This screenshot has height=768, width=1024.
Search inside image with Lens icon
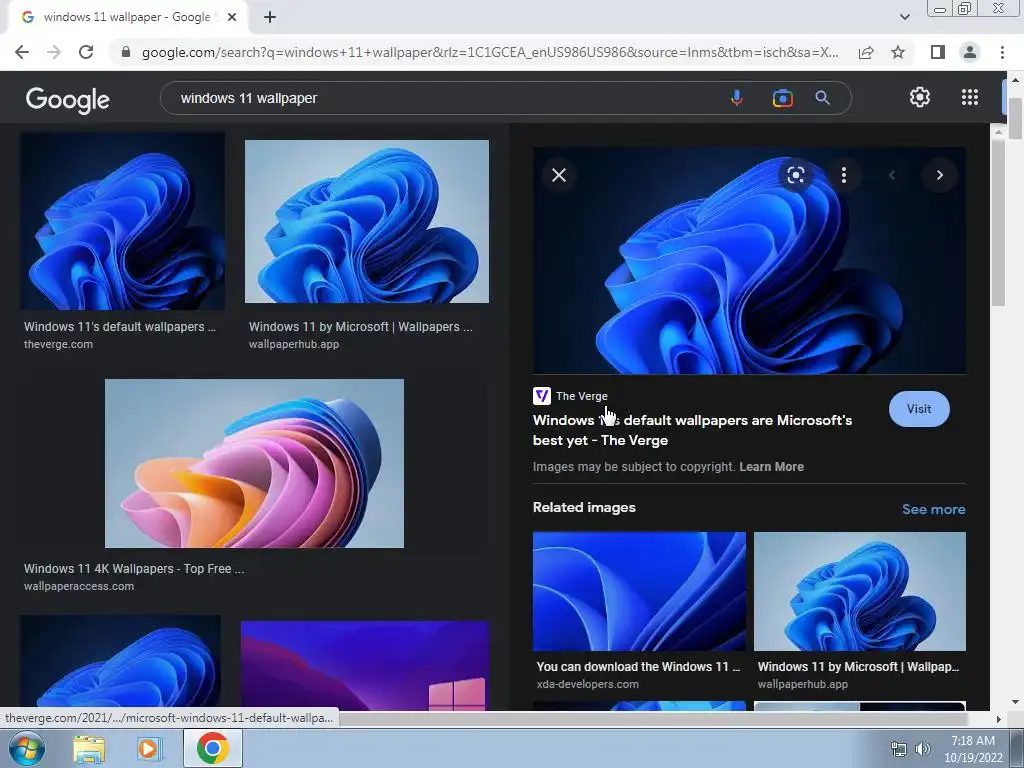[795, 175]
